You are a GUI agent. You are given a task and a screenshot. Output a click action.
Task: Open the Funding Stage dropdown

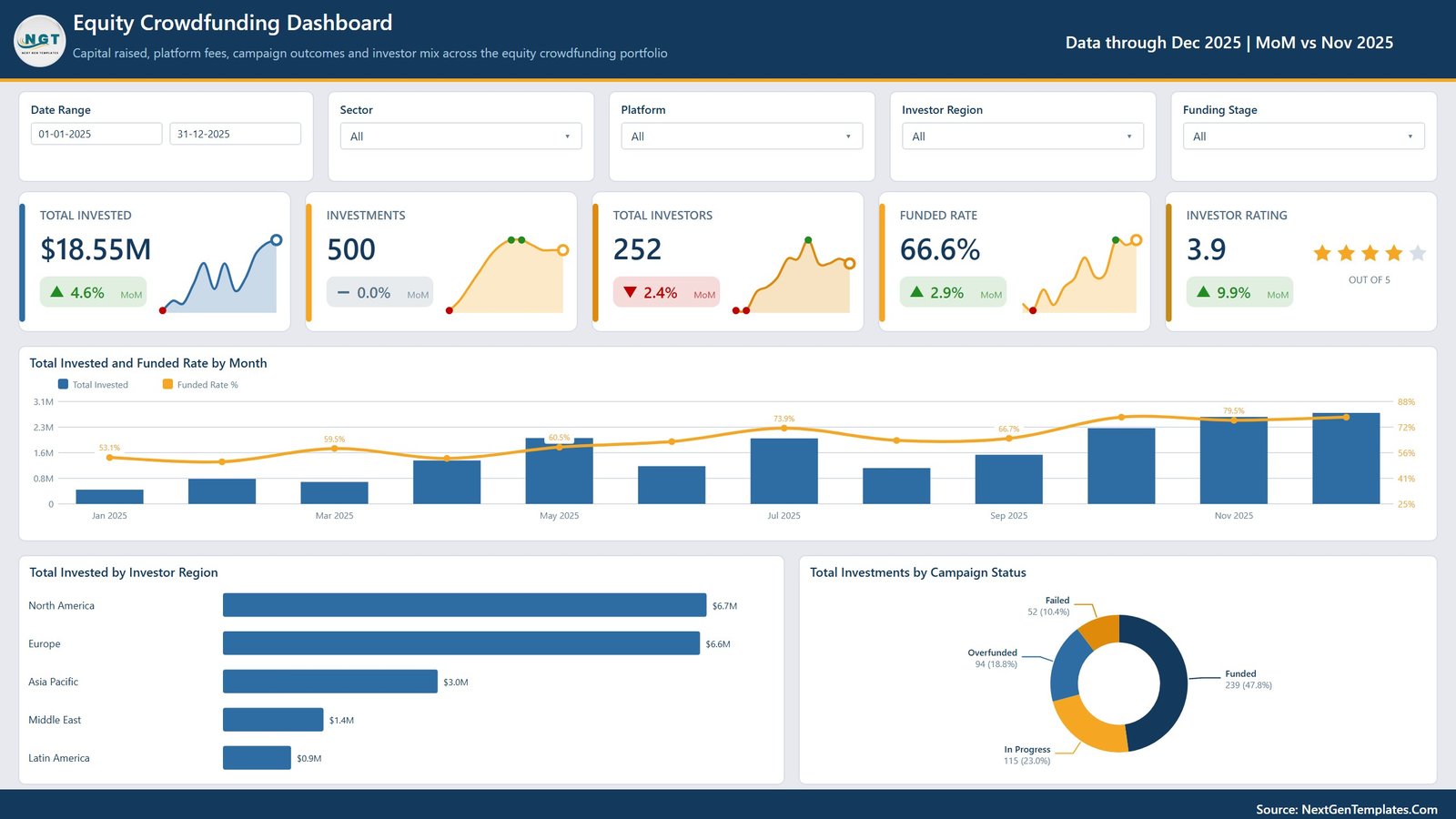click(1304, 136)
